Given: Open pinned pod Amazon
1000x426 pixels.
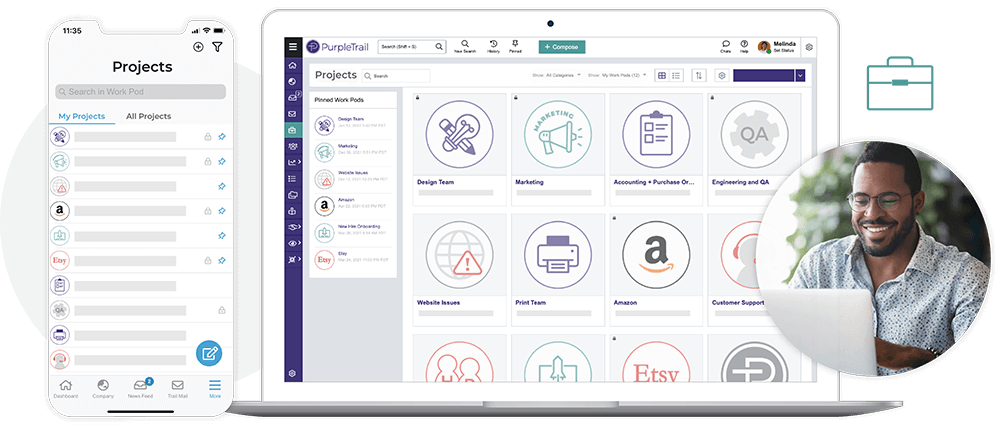Looking at the screenshot, I should coord(353,205).
